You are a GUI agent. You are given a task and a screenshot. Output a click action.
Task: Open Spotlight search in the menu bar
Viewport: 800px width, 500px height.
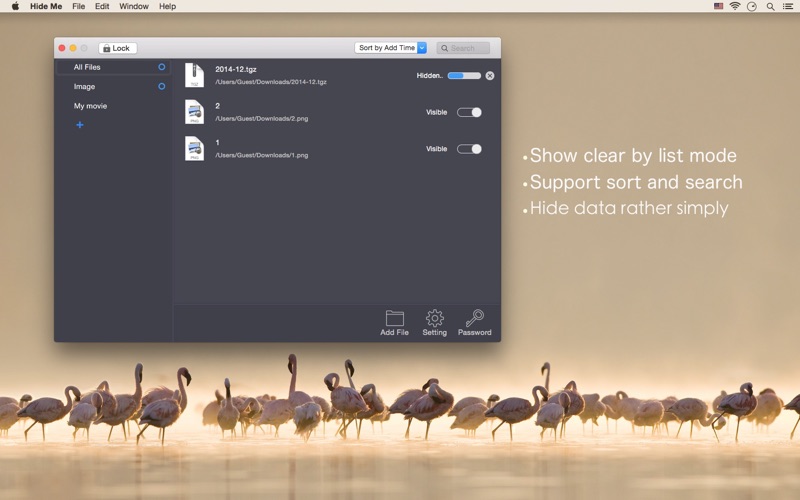[x=770, y=6]
